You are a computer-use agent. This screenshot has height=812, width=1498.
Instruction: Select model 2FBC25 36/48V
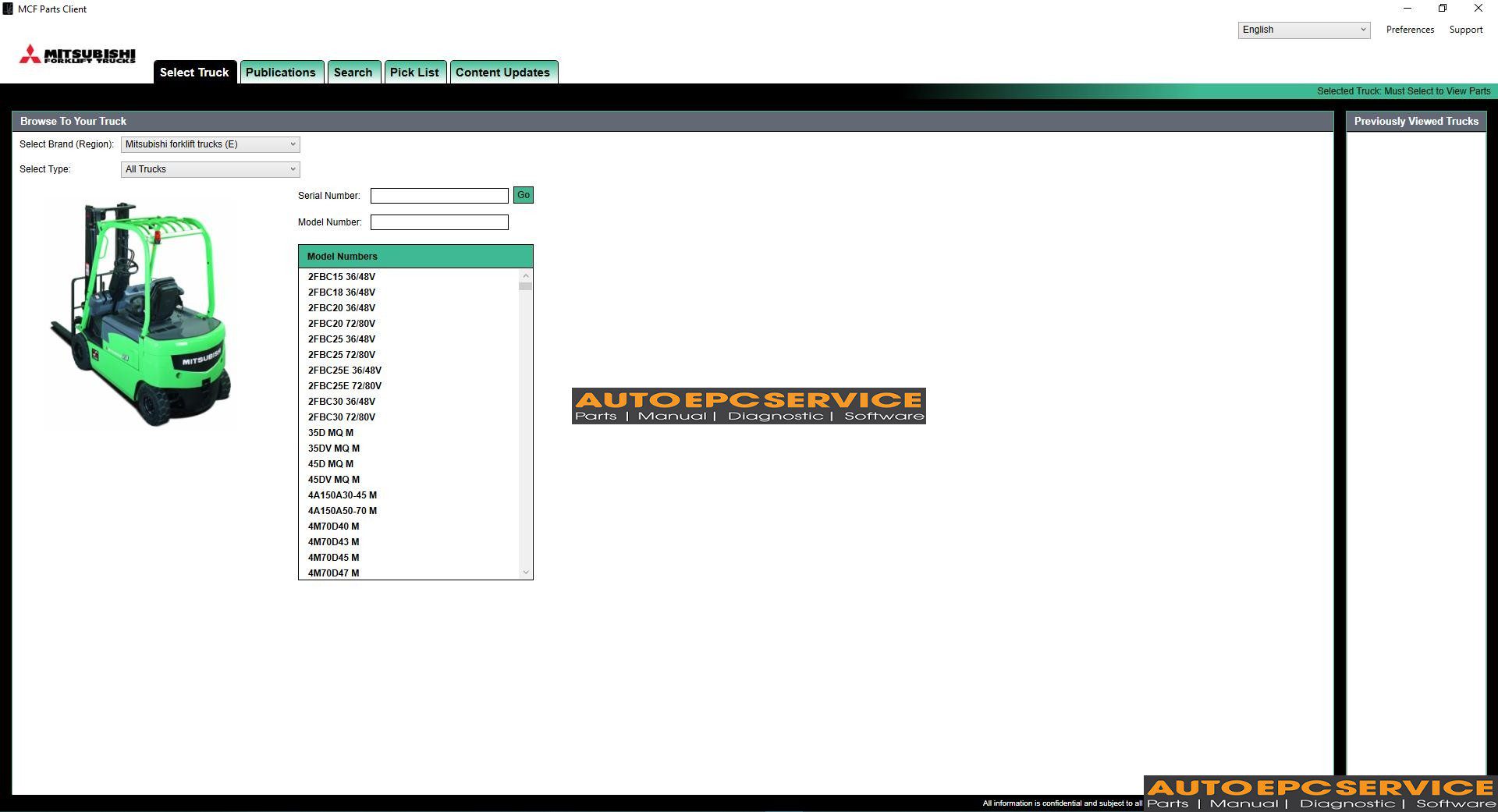(409, 339)
